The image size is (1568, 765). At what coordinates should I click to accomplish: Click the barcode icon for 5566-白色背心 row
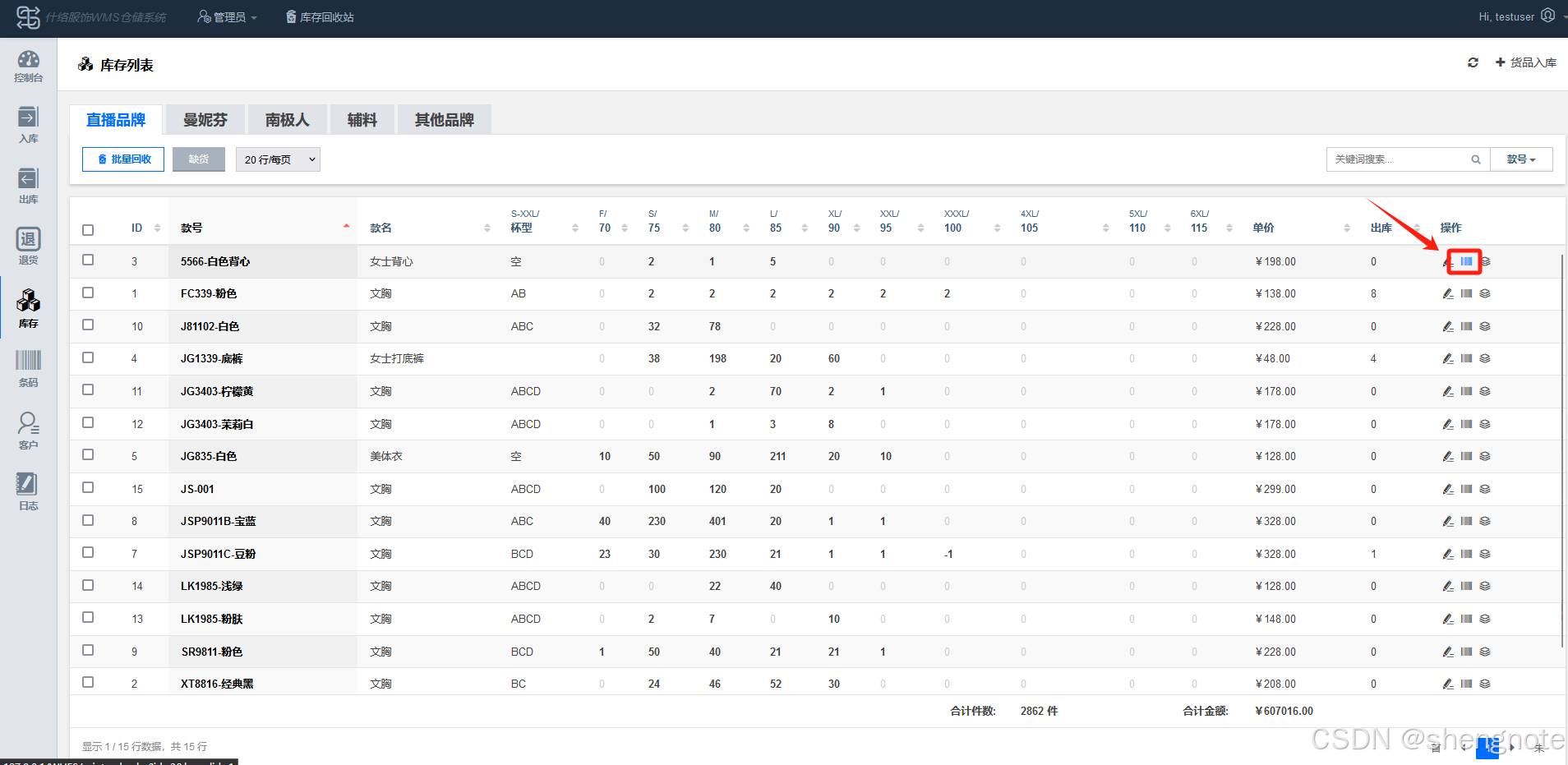click(1466, 261)
